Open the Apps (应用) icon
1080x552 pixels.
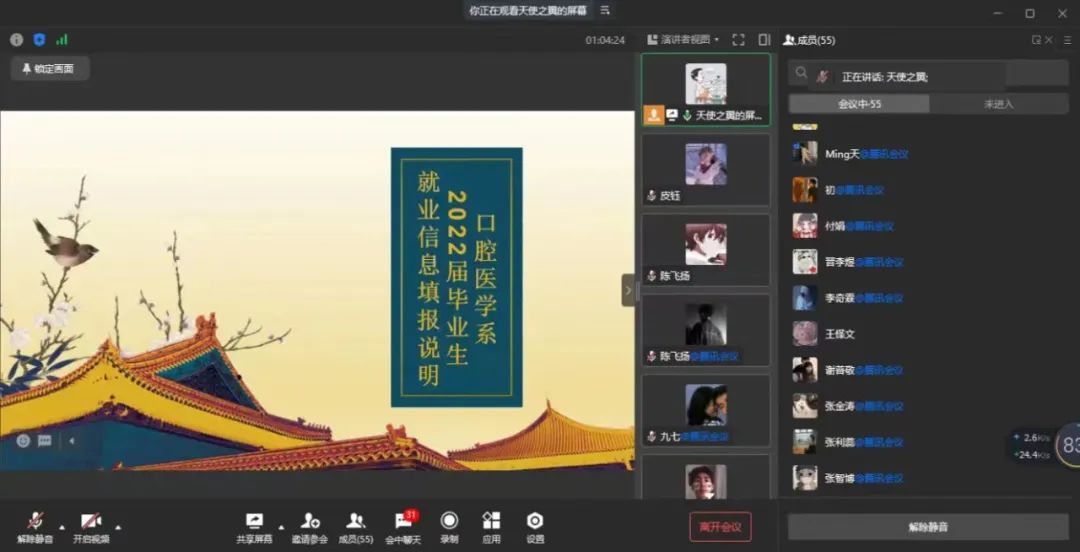click(x=491, y=521)
